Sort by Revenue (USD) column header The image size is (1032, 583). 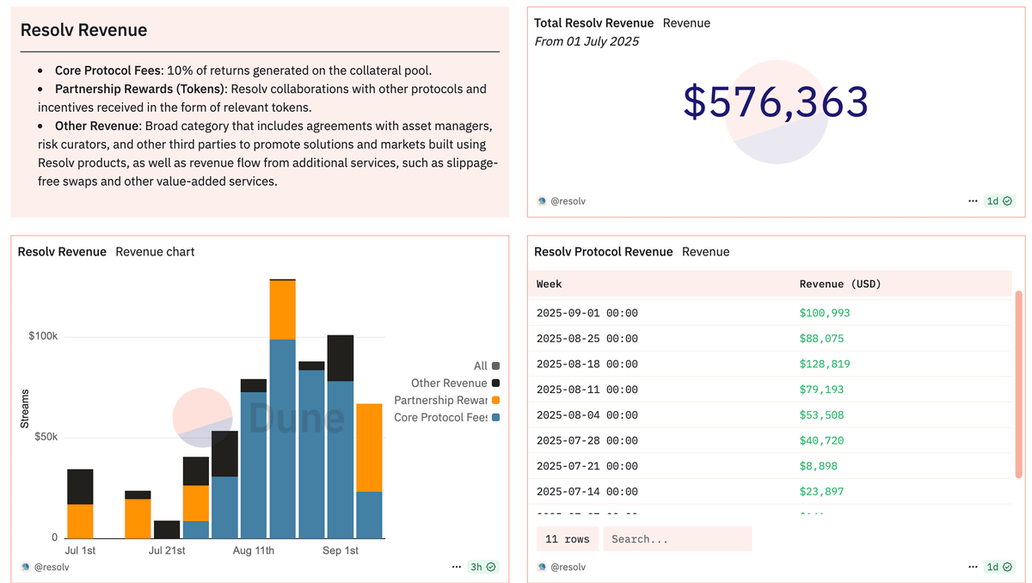coord(840,284)
